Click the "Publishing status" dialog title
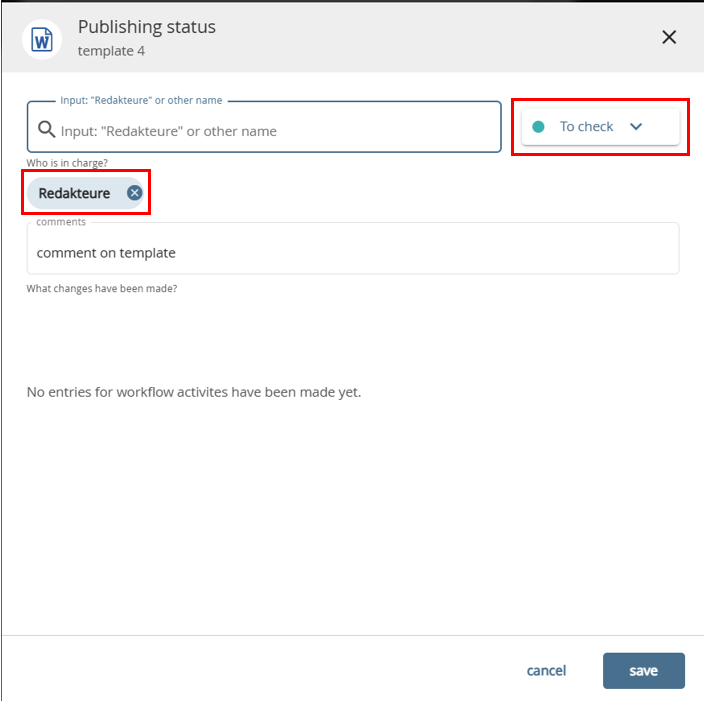The width and height of the screenshot is (704, 701). 146,27
